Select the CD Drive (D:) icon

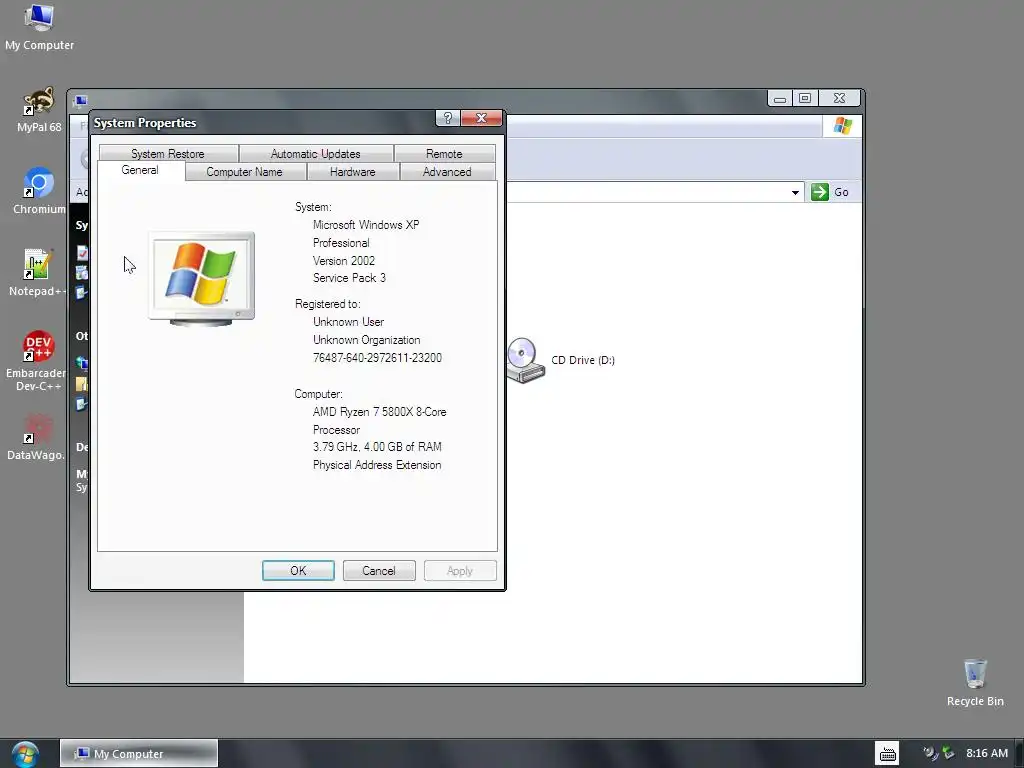click(x=524, y=360)
